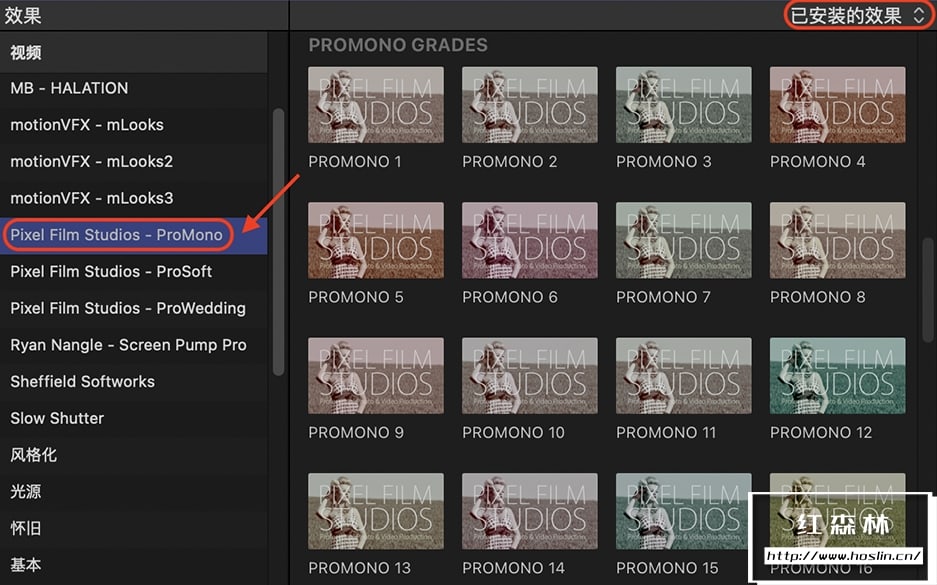The height and width of the screenshot is (585, 937).
Task: Pick the PROMONO 7 effect thumbnail
Action: coord(684,240)
